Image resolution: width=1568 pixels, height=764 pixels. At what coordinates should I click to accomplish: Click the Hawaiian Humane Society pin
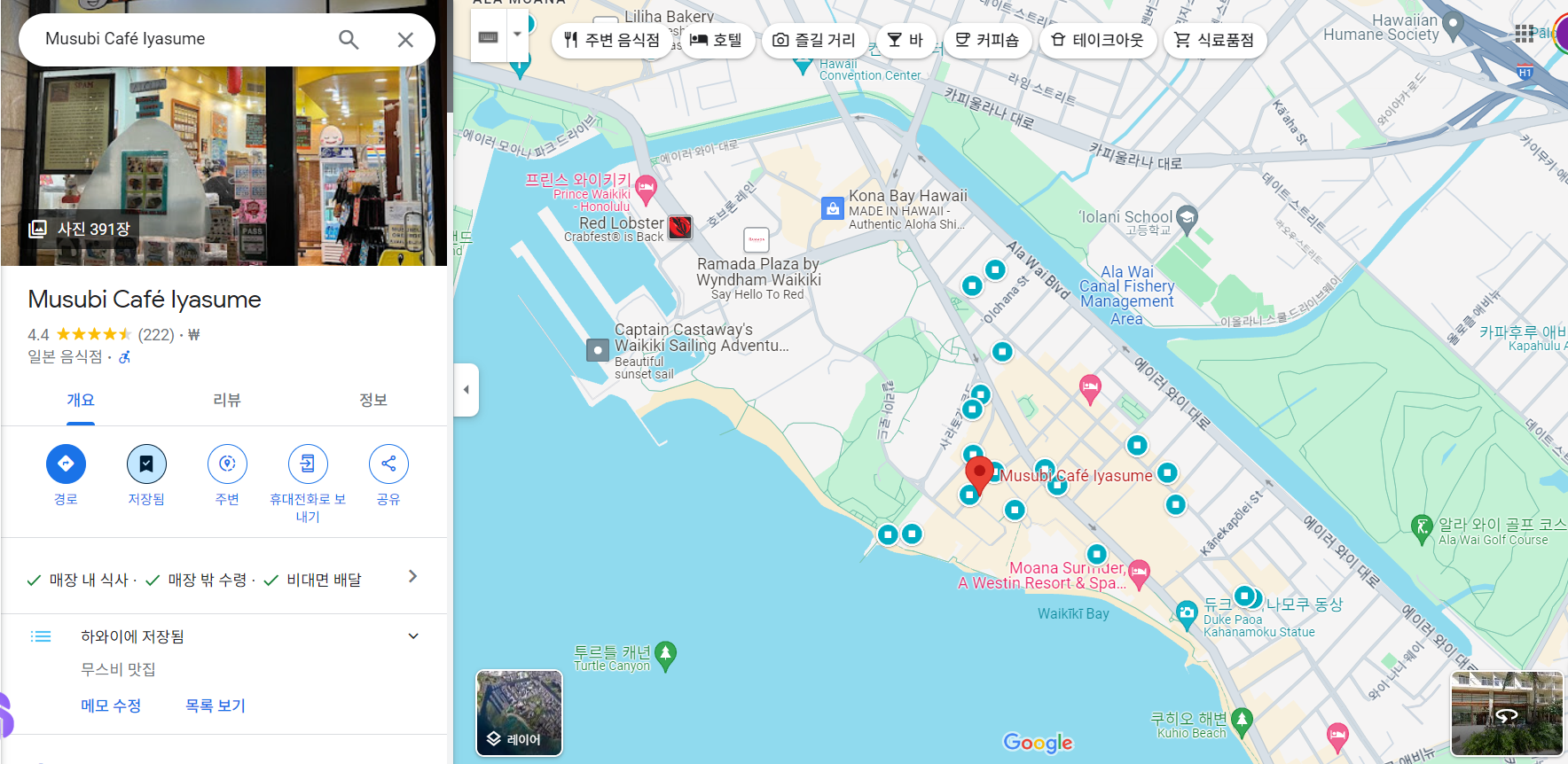1453,25
